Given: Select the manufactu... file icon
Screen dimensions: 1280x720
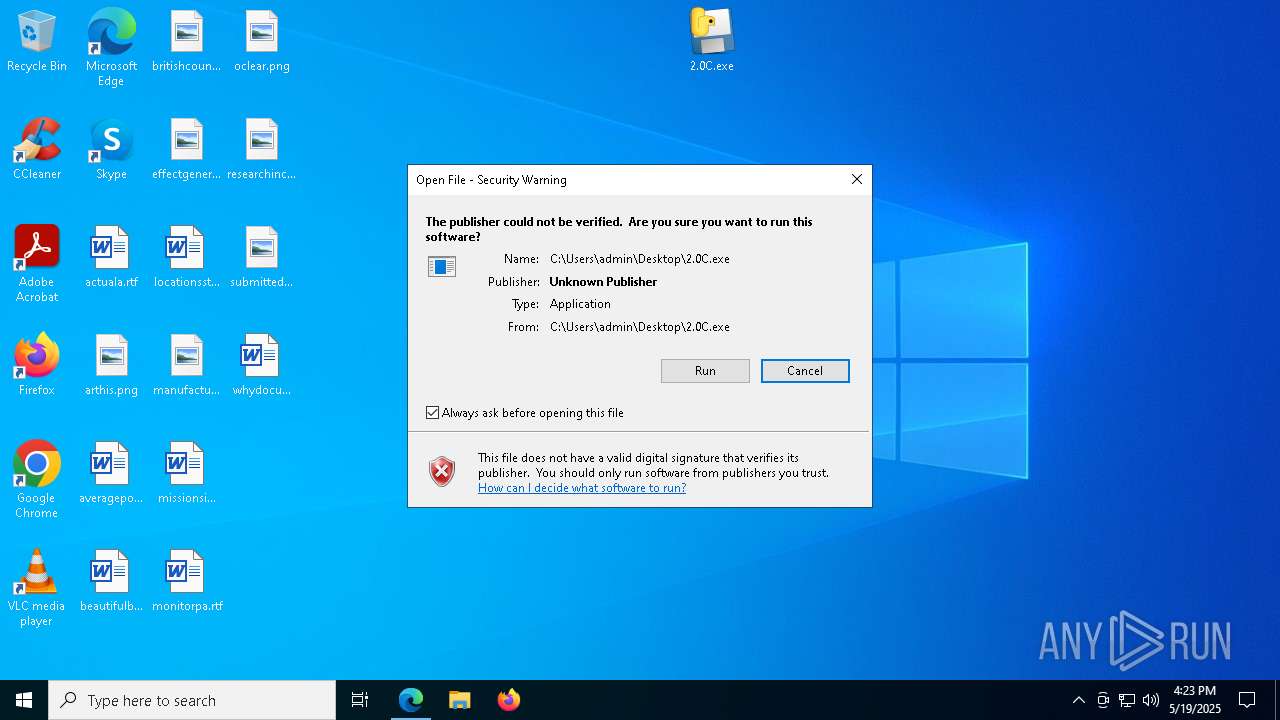Looking at the screenshot, I should [x=186, y=366].
